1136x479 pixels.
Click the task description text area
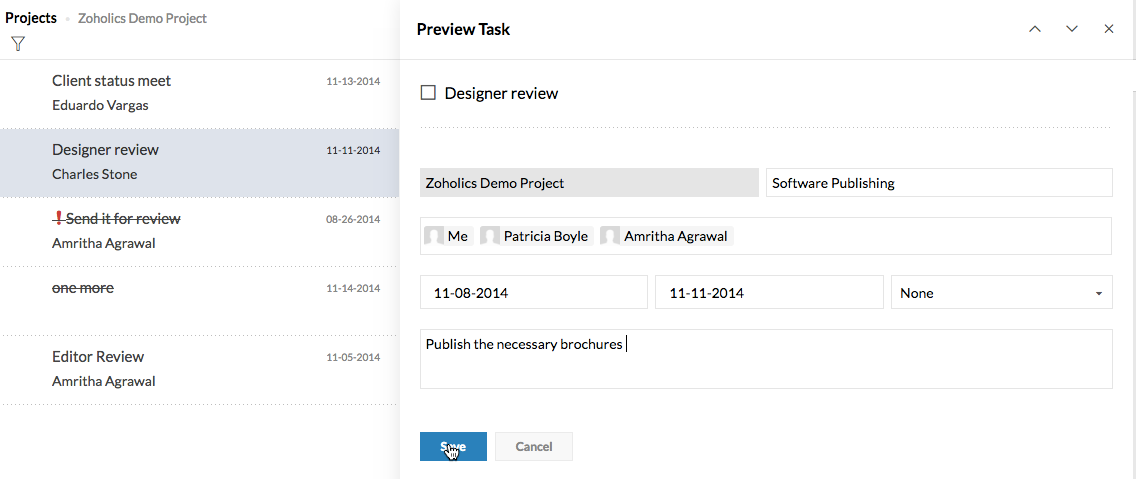765,365
